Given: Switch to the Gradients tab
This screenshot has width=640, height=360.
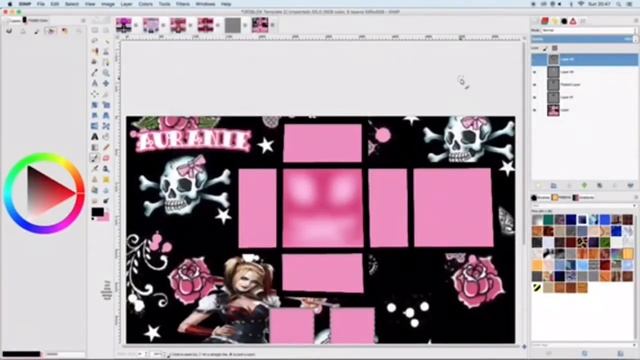Looking at the screenshot, I should tap(584, 198).
